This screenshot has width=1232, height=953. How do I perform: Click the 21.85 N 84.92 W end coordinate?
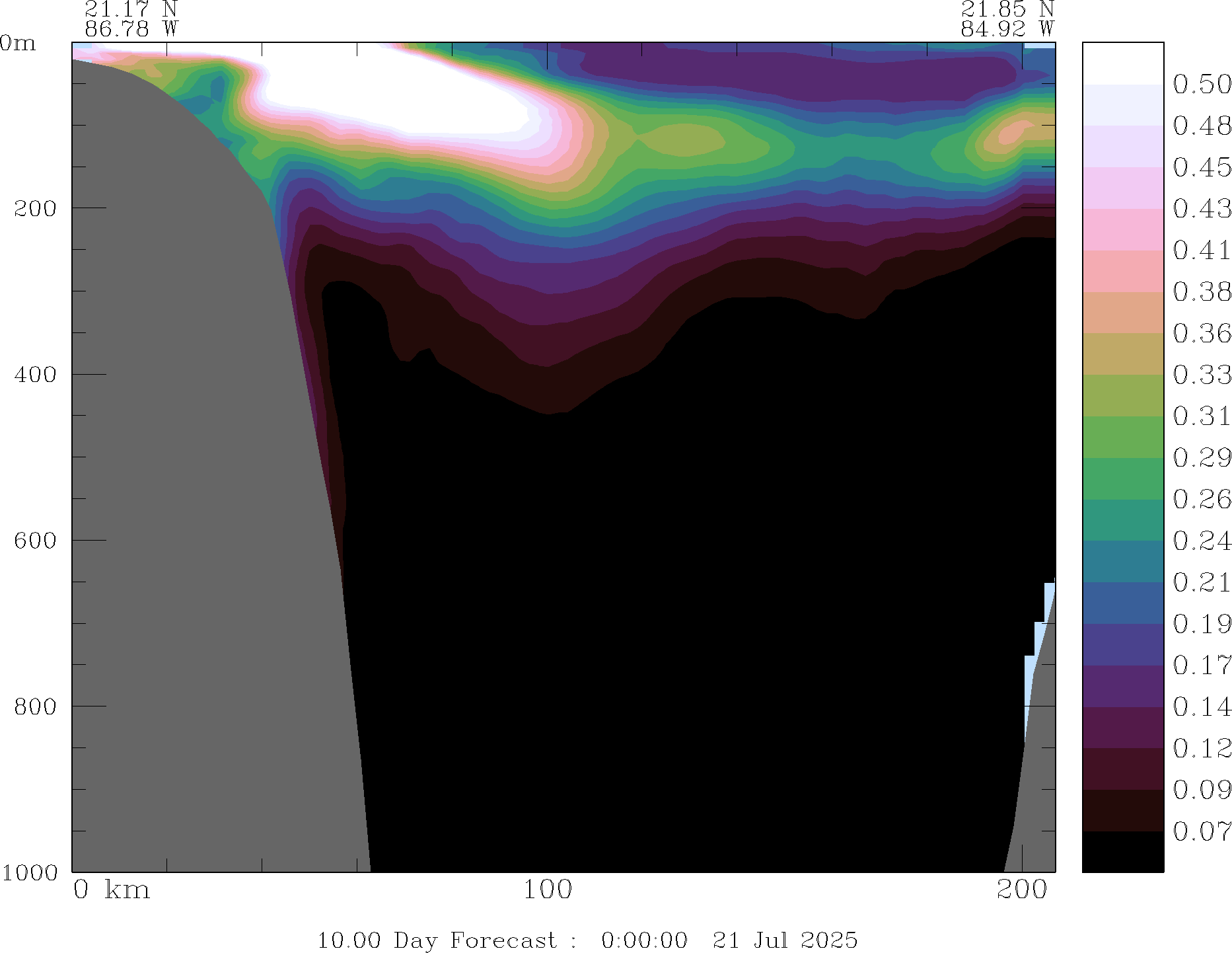1007,19
